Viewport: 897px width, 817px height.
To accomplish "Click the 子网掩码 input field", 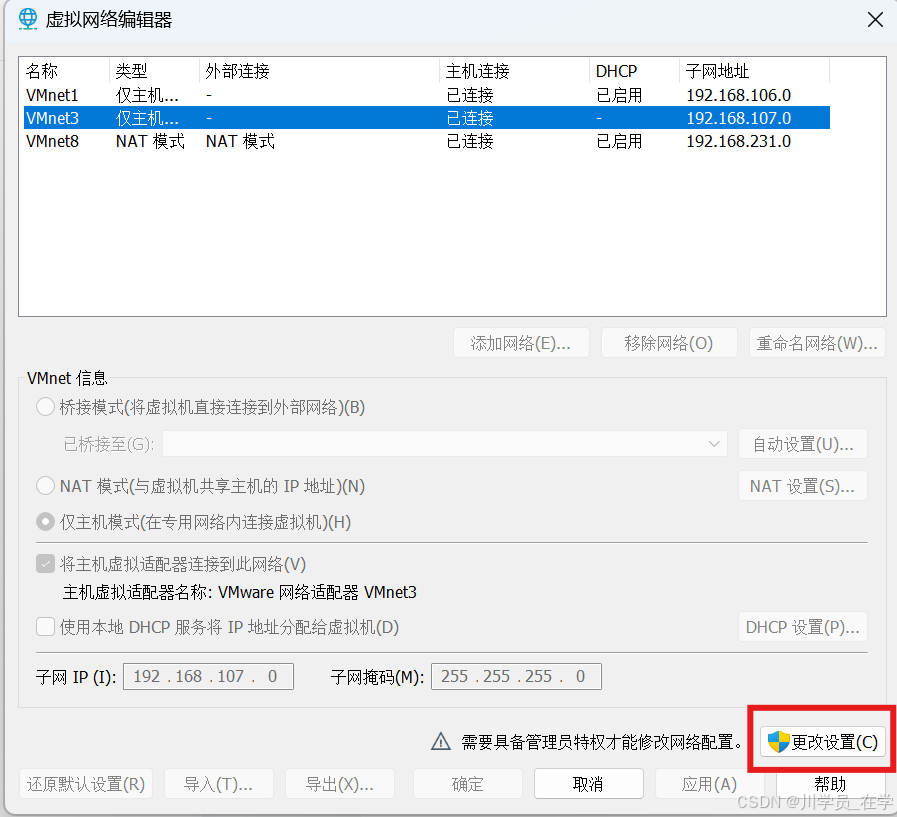I will pyautogui.click(x=516, y=676).
